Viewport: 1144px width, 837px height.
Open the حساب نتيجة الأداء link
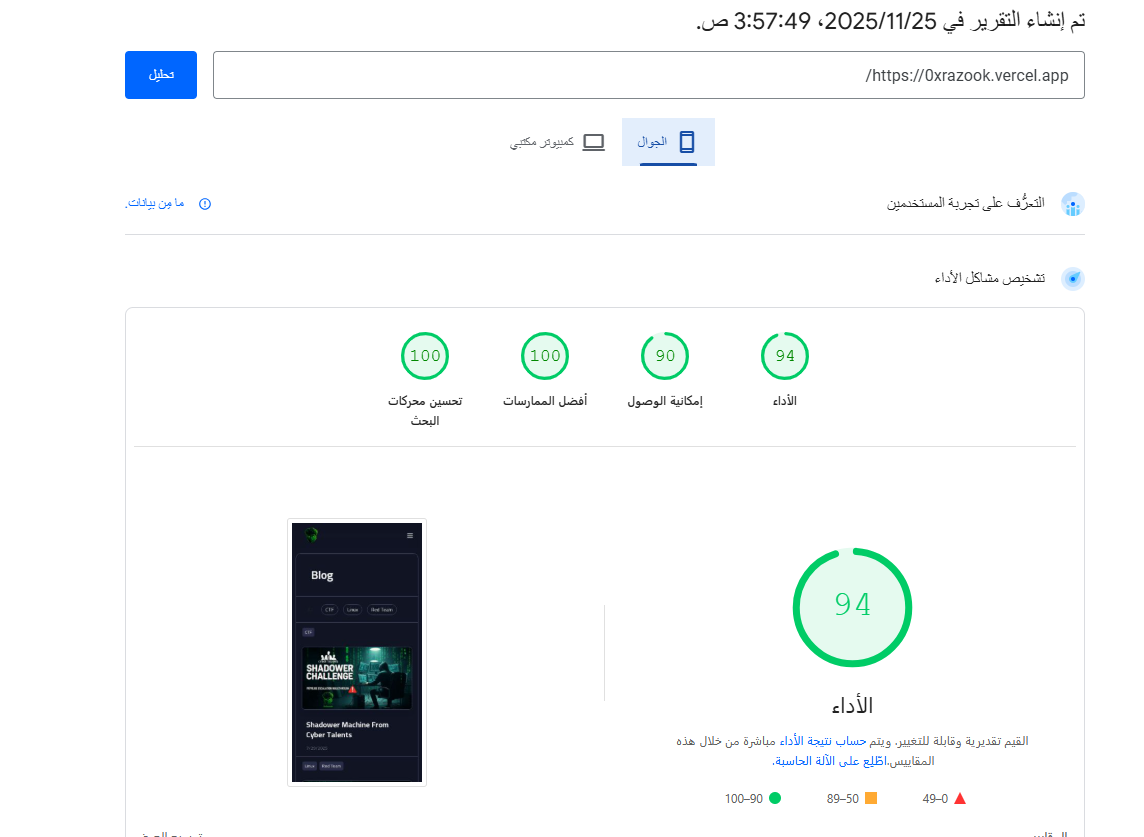coord(823,741)
